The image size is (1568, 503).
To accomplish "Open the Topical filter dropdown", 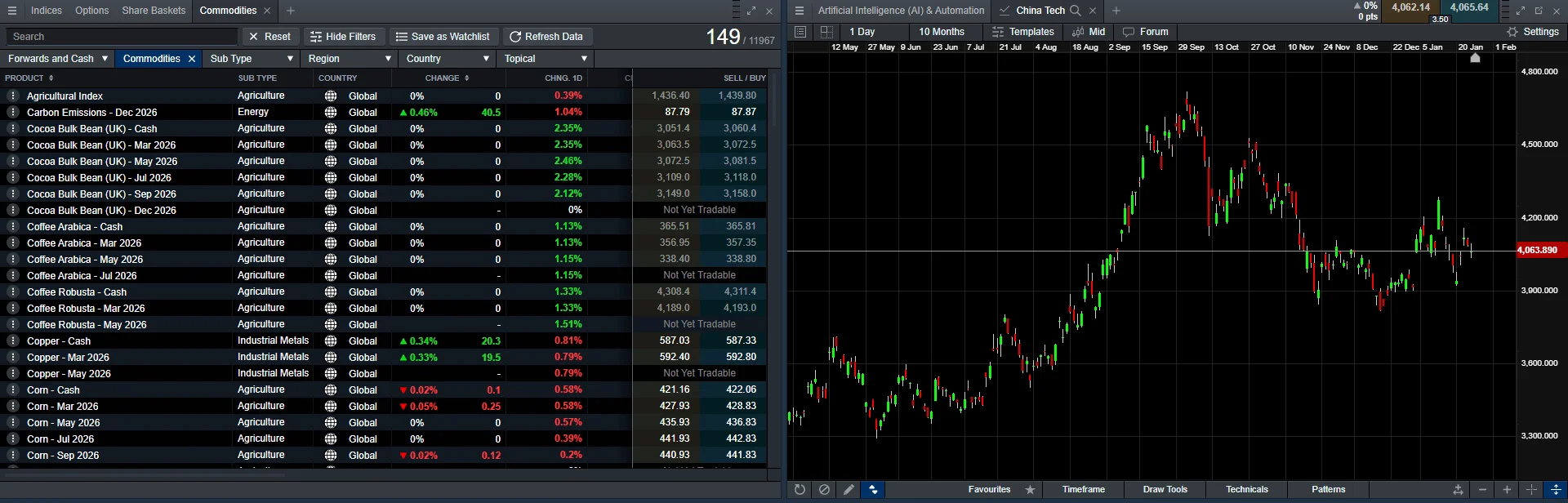I will 546,59.
